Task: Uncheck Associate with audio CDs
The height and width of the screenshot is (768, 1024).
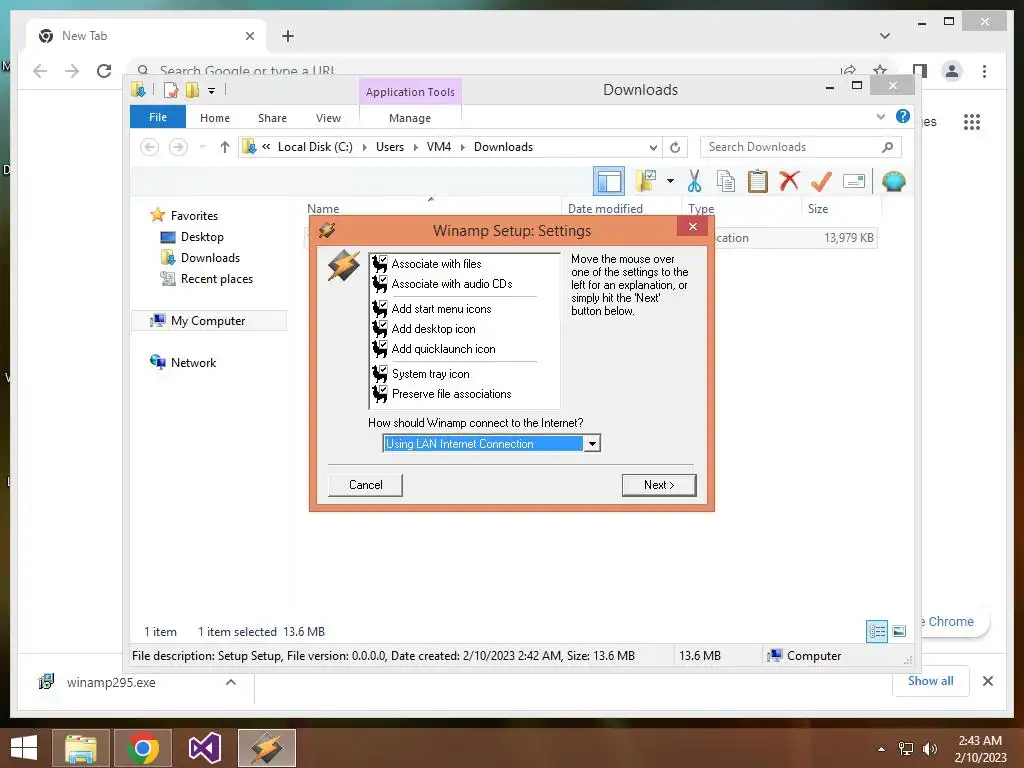Action: click(379, 284)
